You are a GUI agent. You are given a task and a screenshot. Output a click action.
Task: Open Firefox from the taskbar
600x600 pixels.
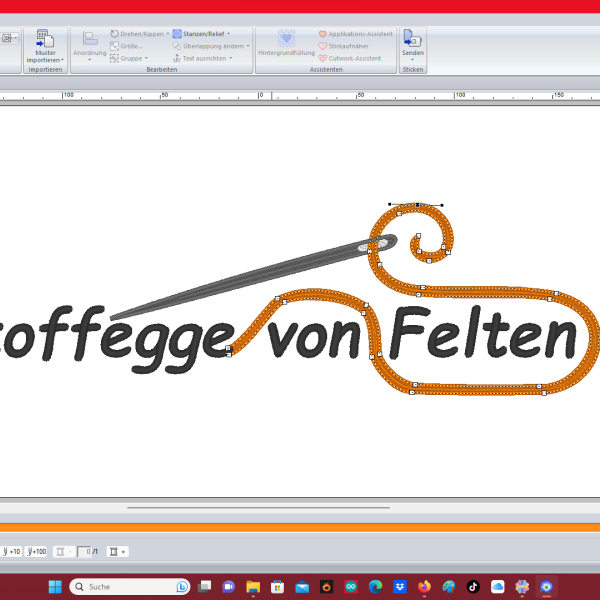[424, 586]
